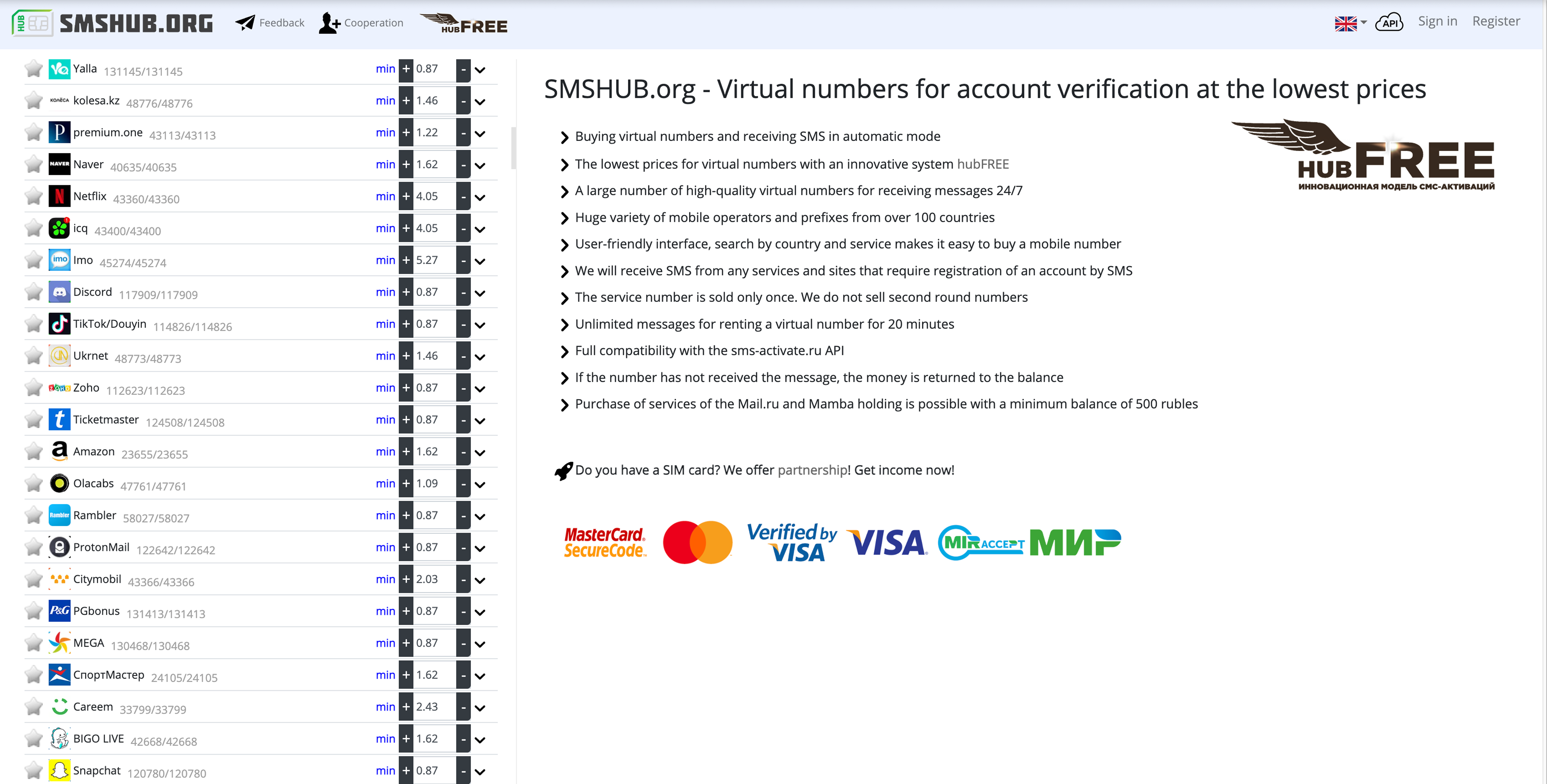Click the large hubFREE banner image
The width and height of the screenshot is (1547, 784).
pos(1363,155)
